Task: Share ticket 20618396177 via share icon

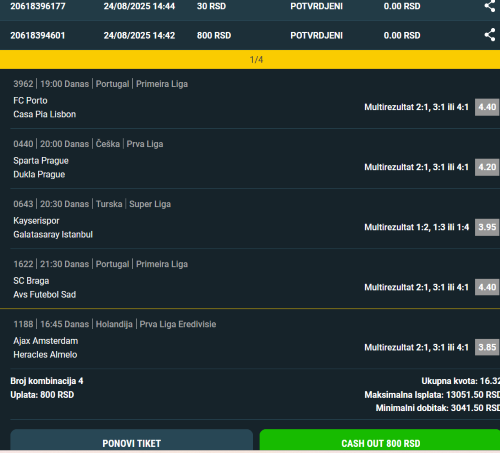Action: 489,6
